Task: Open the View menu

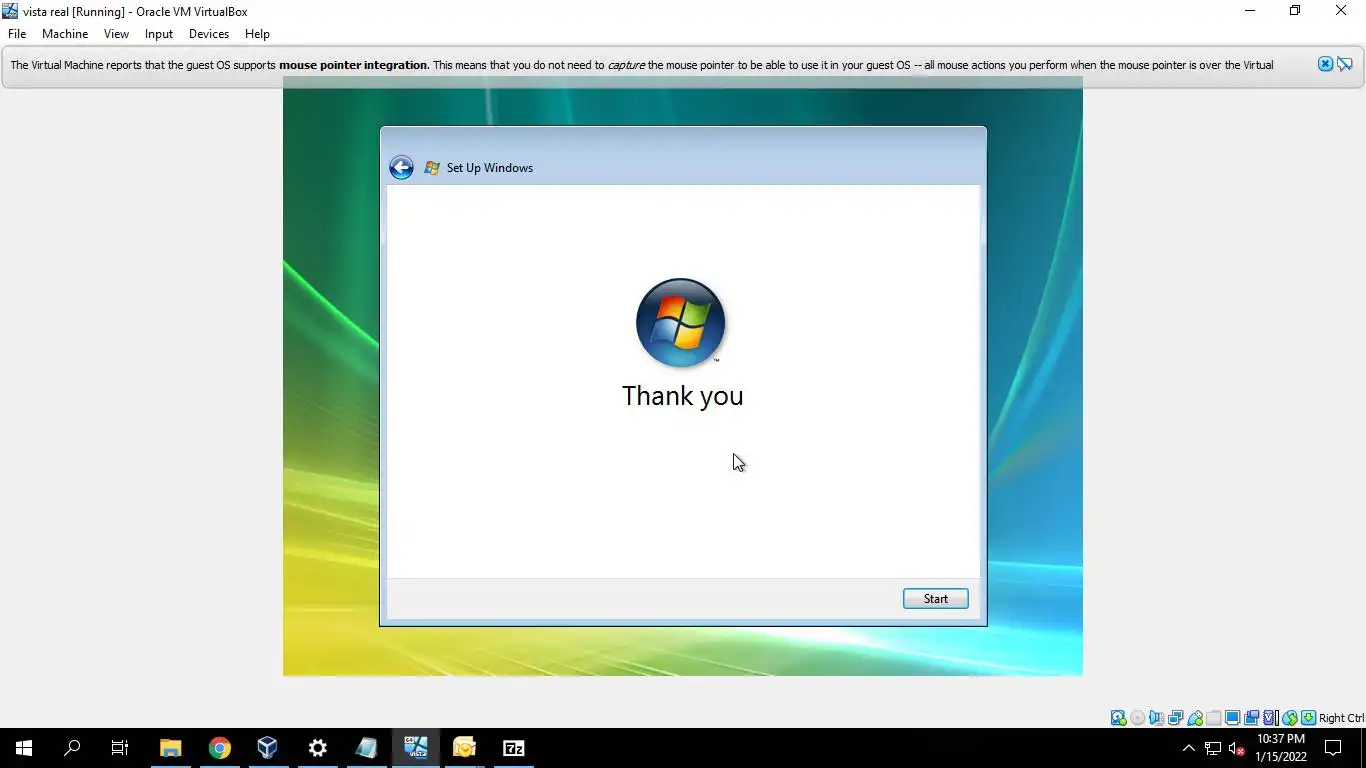Action: (x=116, y=34)
